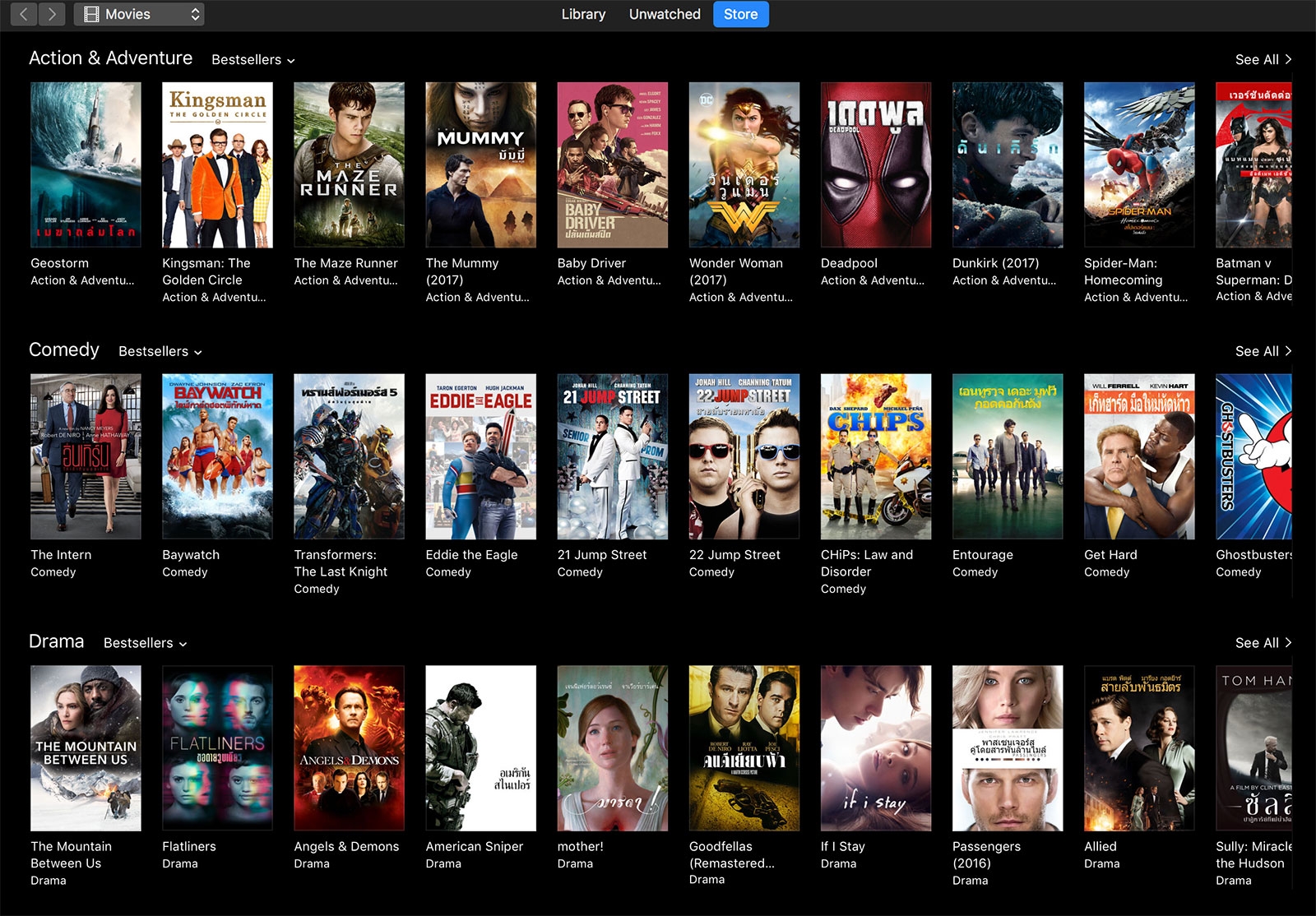The height and width of the screenshot is (916, 1316).
Task: Switch to the Library tab
Action: 583,14
